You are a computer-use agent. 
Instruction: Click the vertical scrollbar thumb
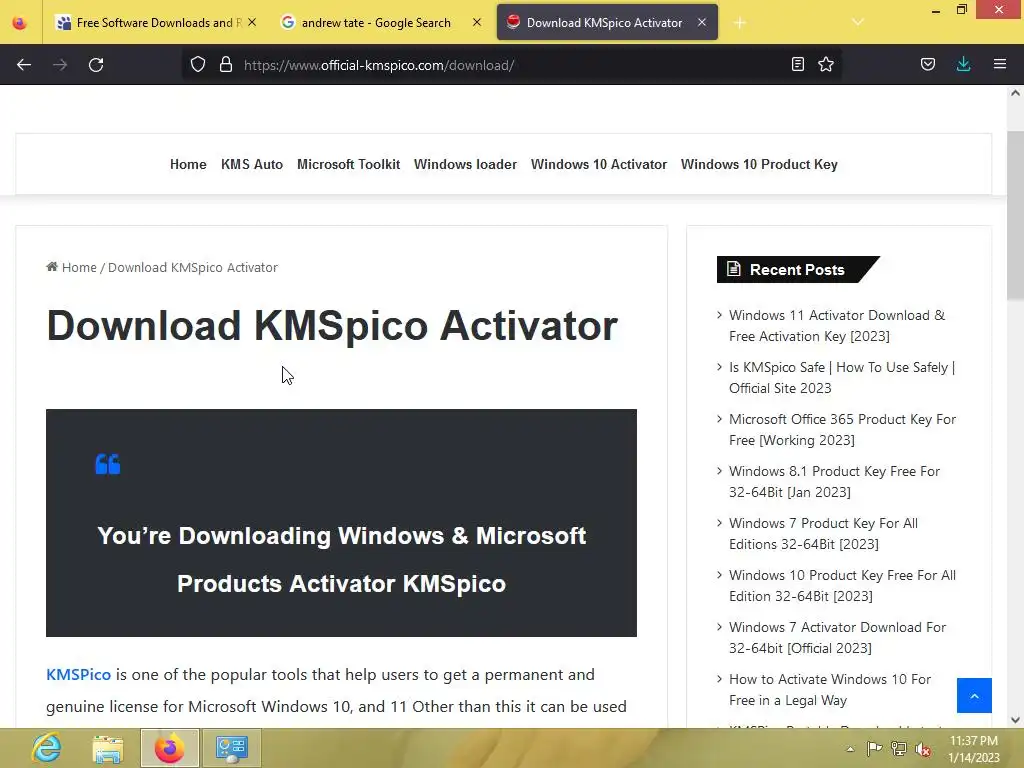[x=1015, y=216]
